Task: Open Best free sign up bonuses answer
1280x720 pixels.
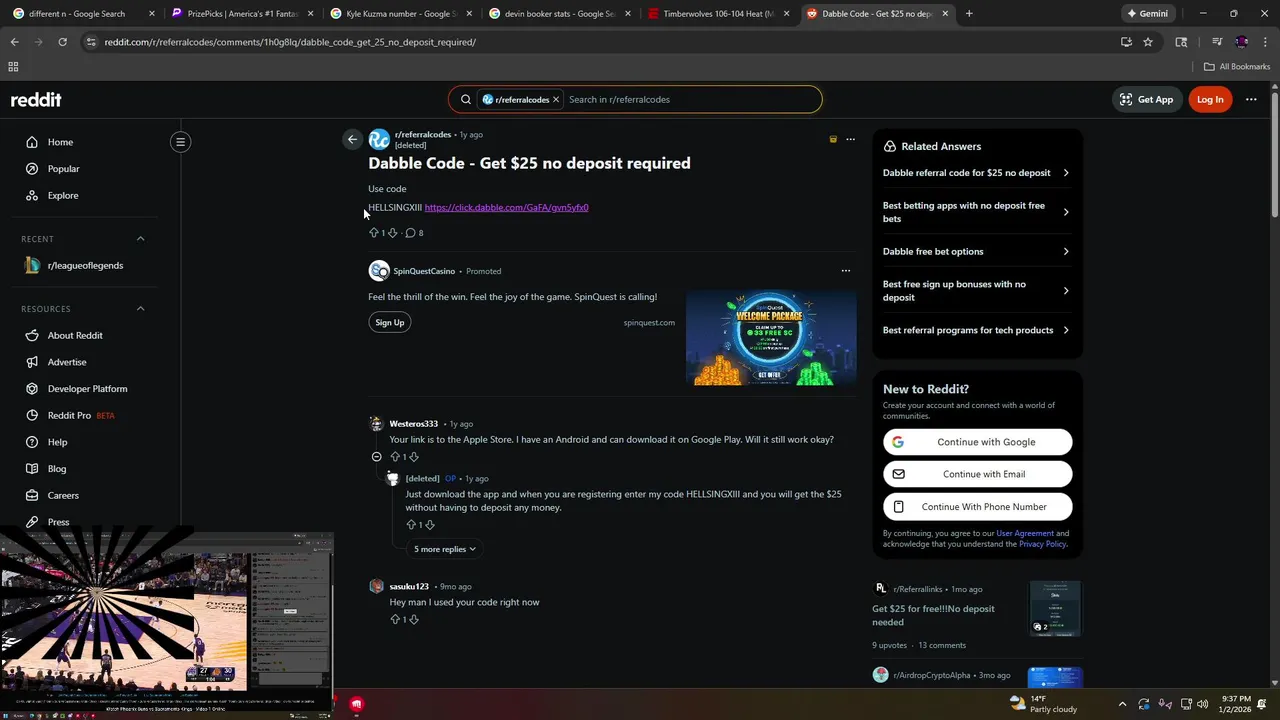Action: click(x=976, y=291)
